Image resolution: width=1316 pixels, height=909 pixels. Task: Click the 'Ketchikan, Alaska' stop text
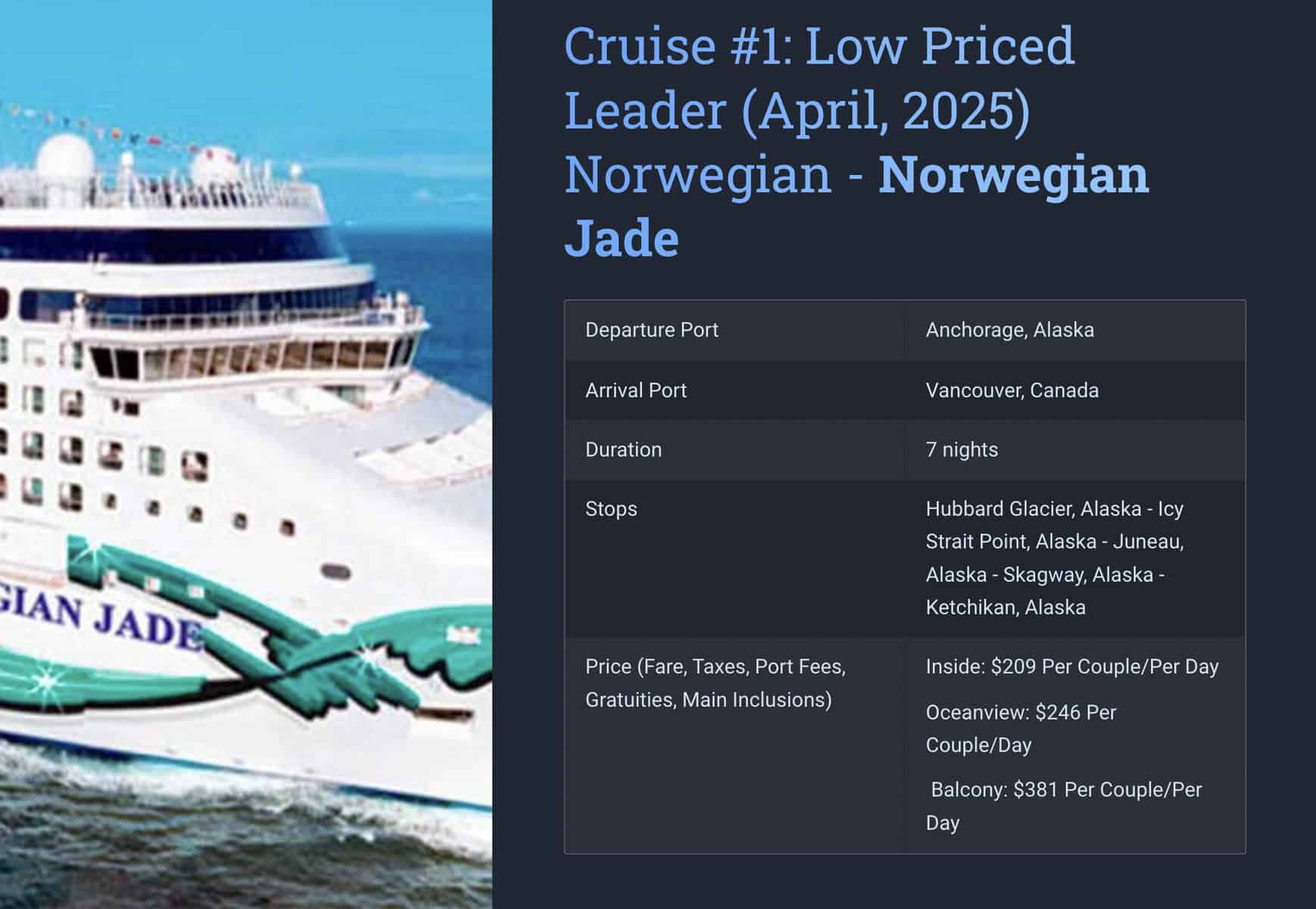pyautogui.click(x=1006, y=608)
